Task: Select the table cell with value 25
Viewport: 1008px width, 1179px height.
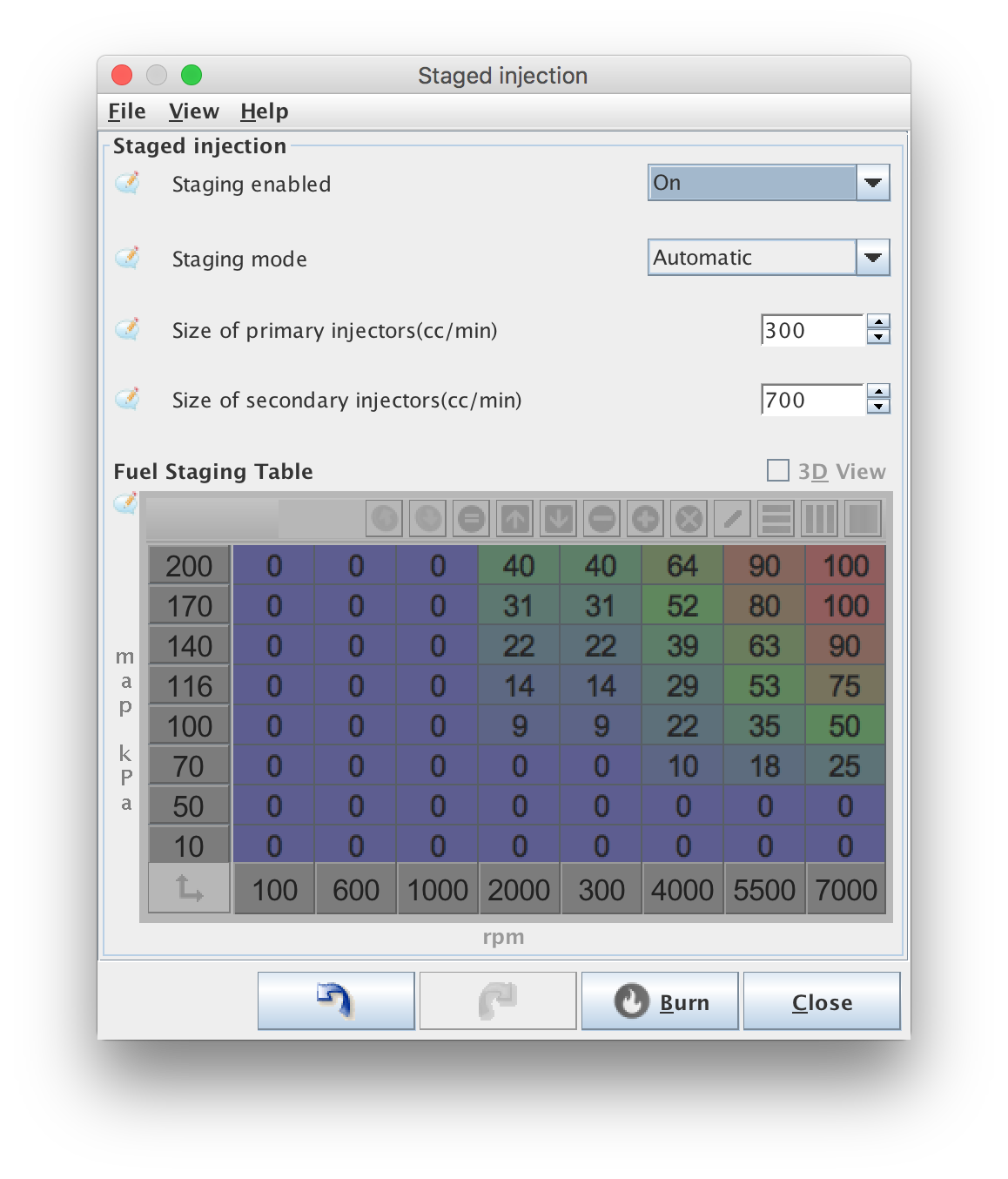Action: click(x=845, y=766)
